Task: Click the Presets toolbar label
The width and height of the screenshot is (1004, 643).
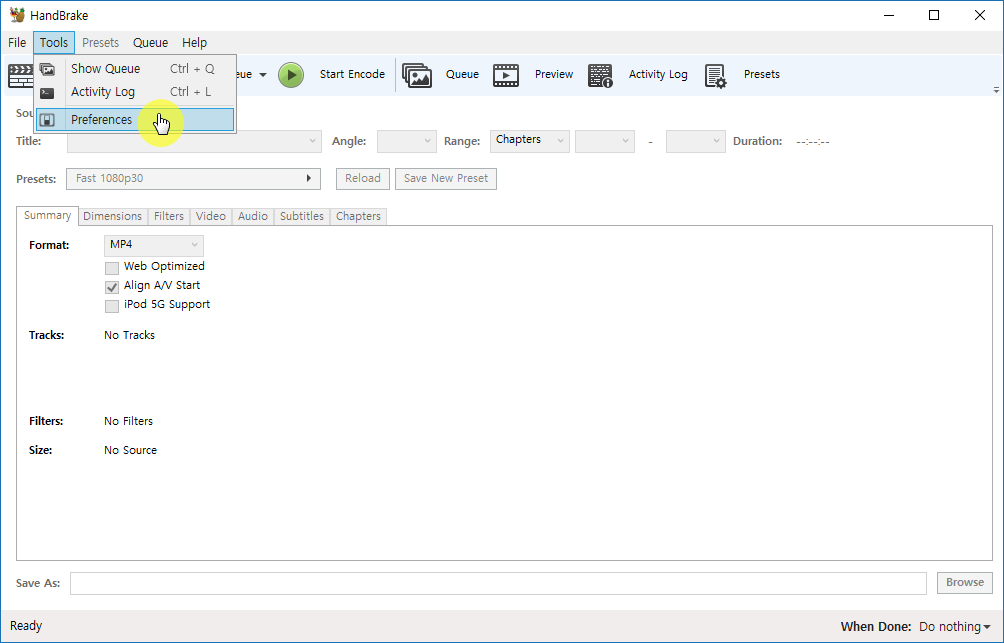Action: (x=762, y=74)
